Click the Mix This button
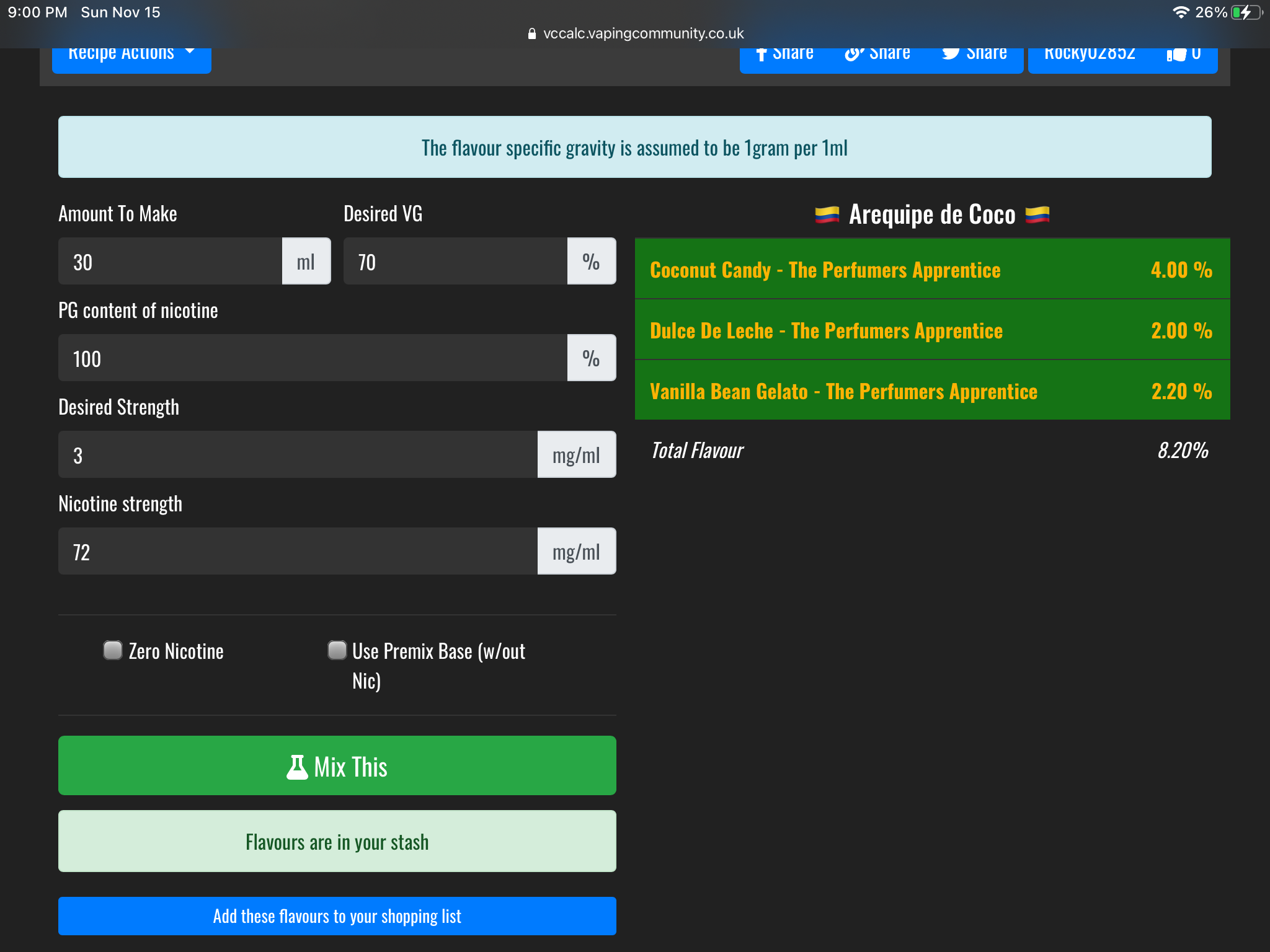This screenshot has height=952, width=1270. [x=337, y=765]
